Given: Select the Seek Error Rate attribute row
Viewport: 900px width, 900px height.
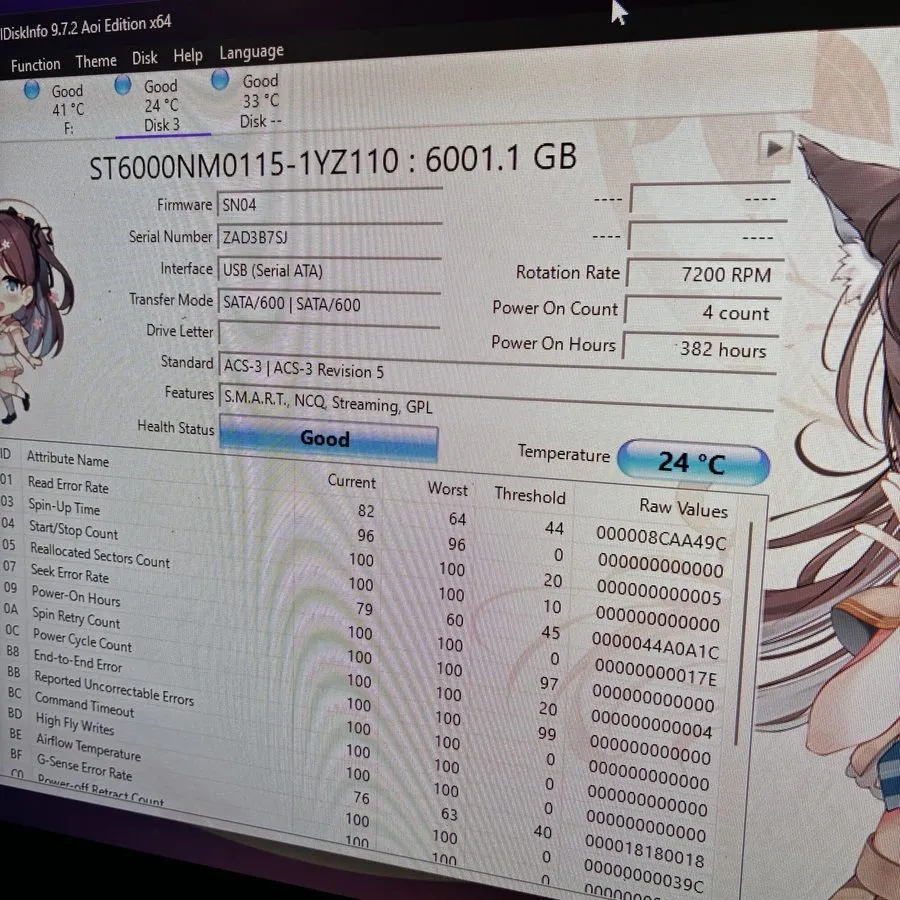Looking at the screenshot, I should (x=360, y=608).
